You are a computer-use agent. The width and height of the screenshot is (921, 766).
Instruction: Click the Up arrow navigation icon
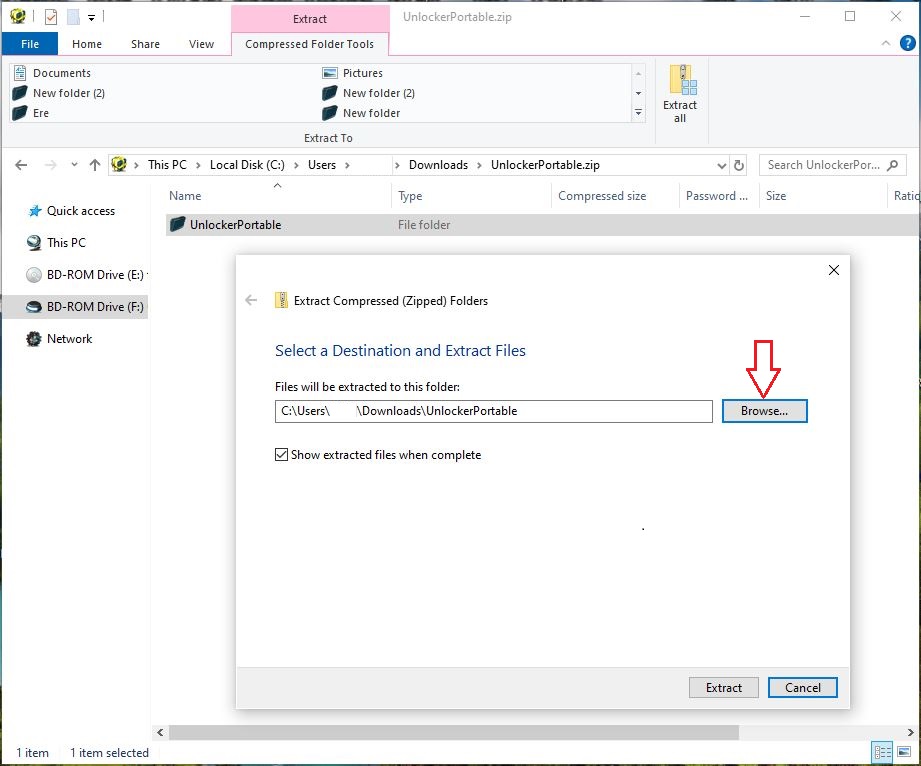point(95,165)
